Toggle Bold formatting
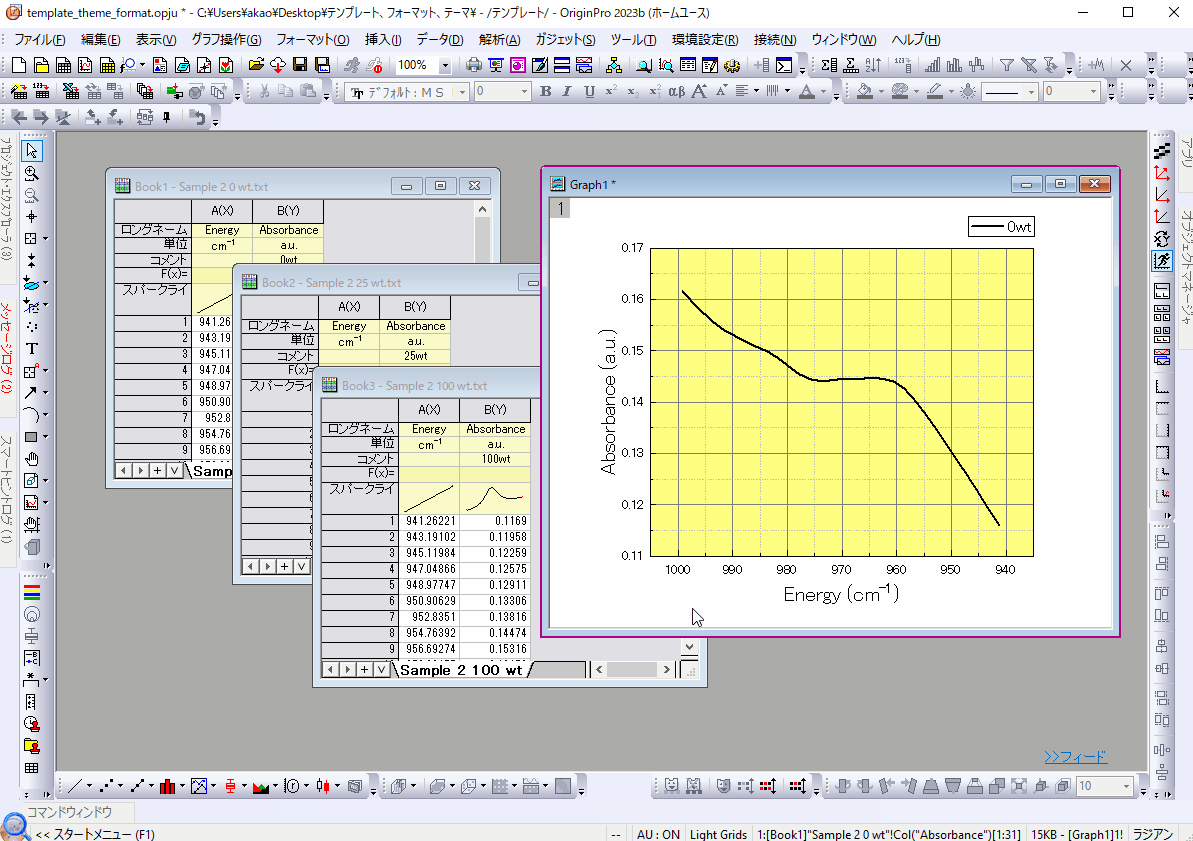This screenshot has width=1193, height=841. click(546, 92)
